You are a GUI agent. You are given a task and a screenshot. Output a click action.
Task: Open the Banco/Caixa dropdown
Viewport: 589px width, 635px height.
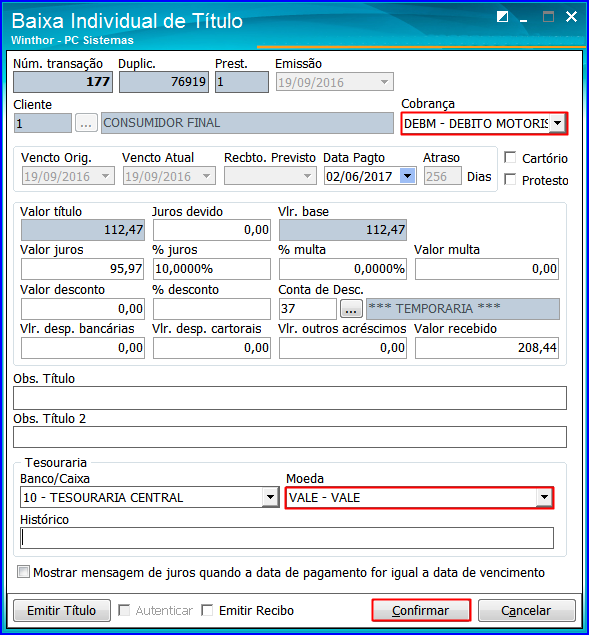[270, 497]
